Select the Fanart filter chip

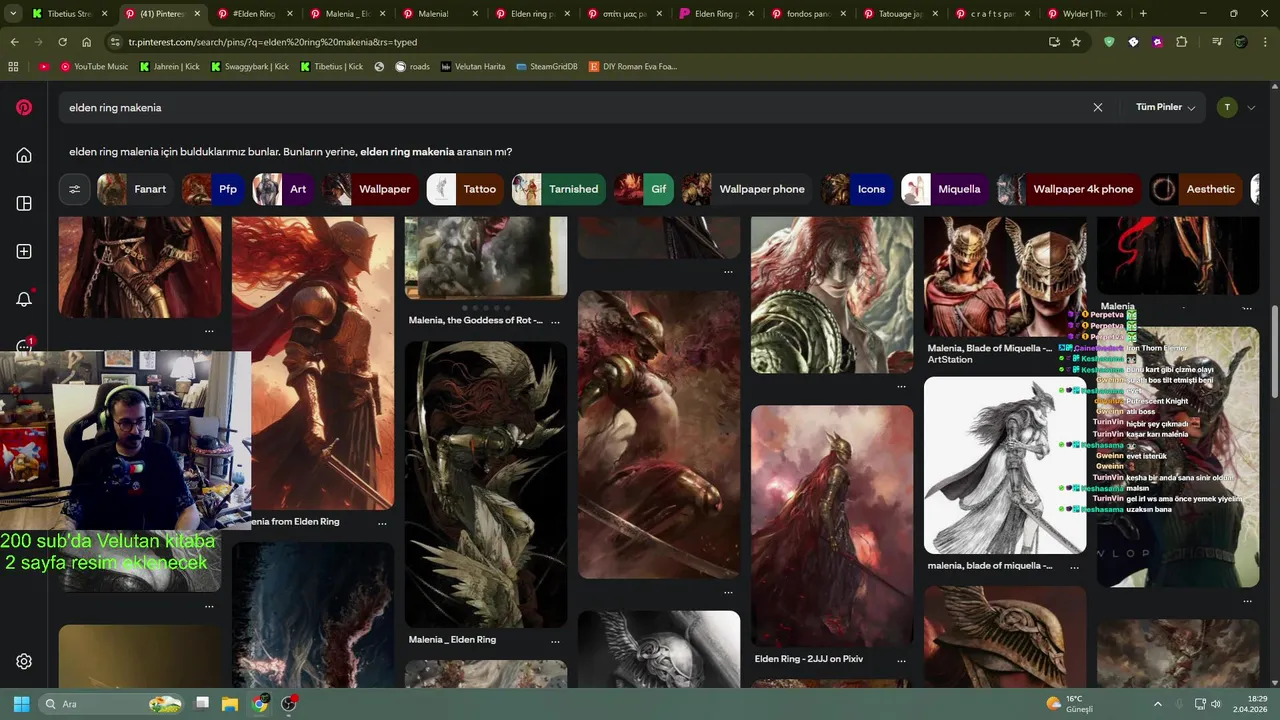135,189
